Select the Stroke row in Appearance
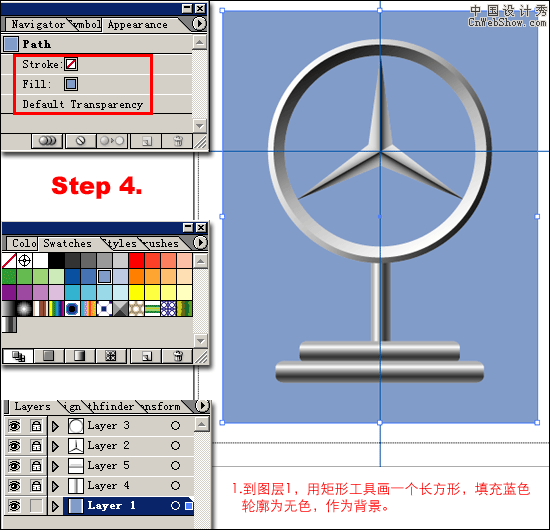The width and height of the screenshot is (550, 530). tap(97, 64)
